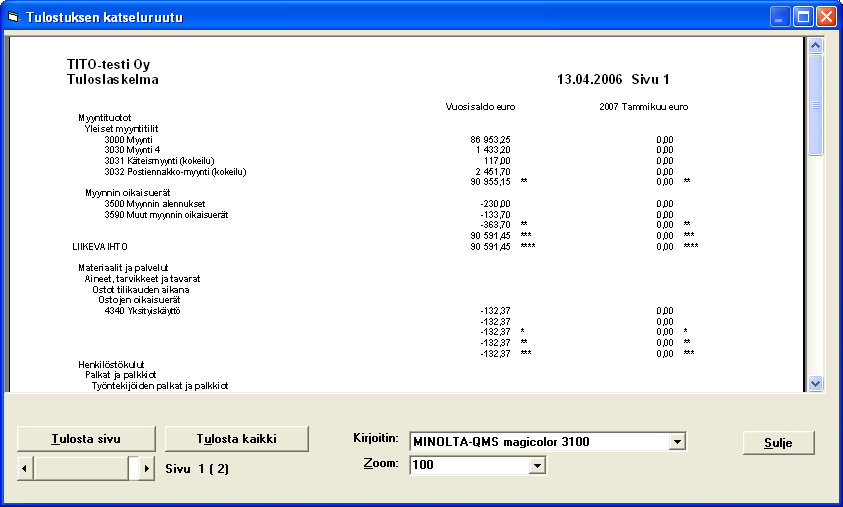
Task: Click the Tulosta sivu button
Action: [86, 439]
